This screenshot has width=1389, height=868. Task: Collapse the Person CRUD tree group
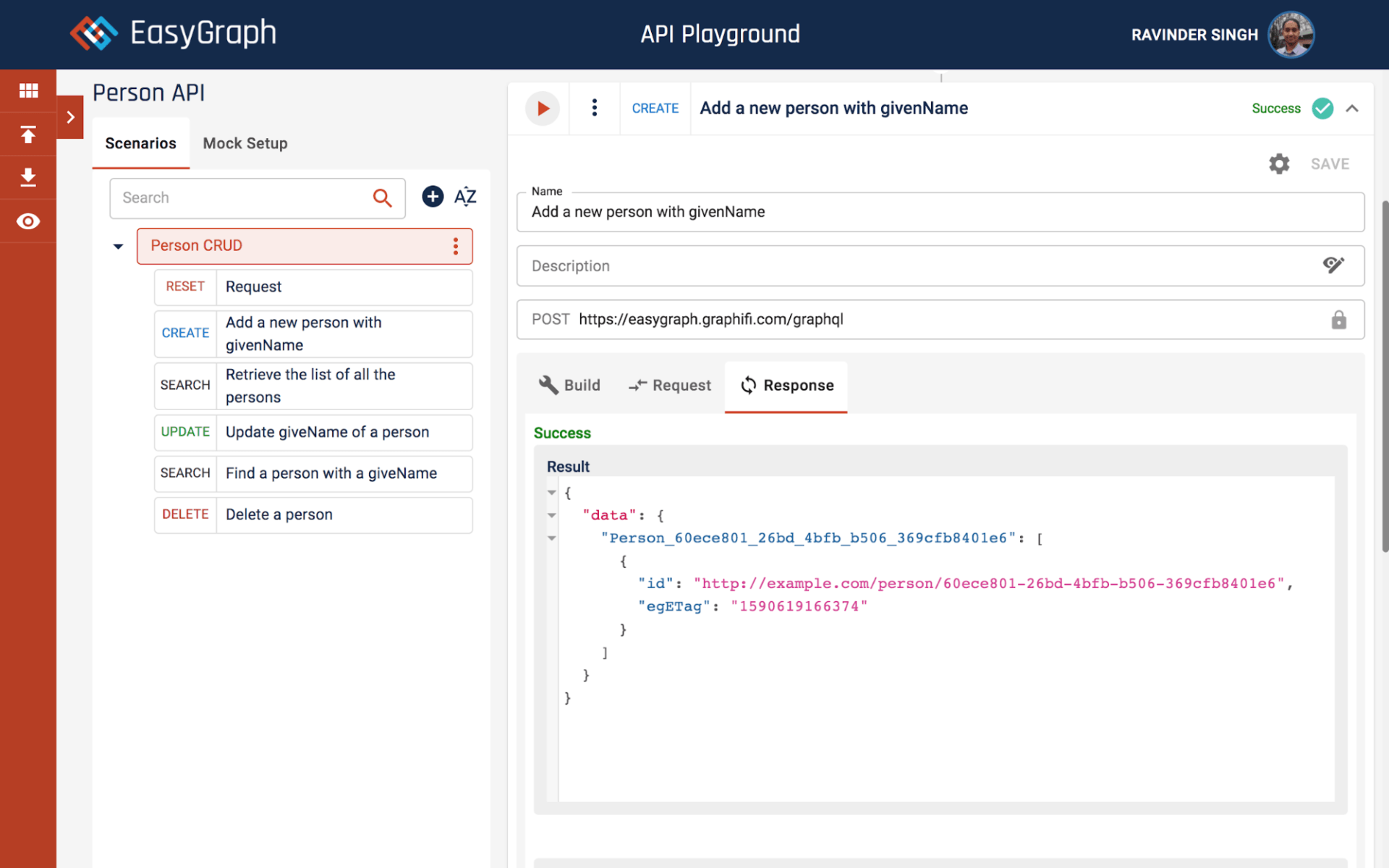118,247
